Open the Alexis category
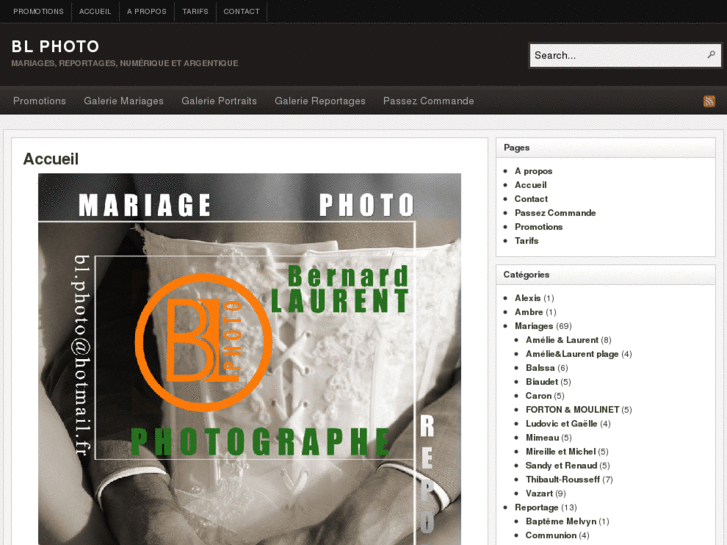727x545 pixels. click(x=528, y=298)
